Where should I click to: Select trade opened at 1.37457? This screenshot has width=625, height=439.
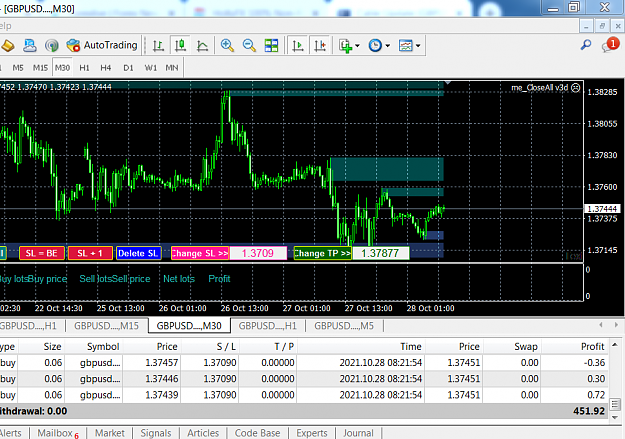304,362
